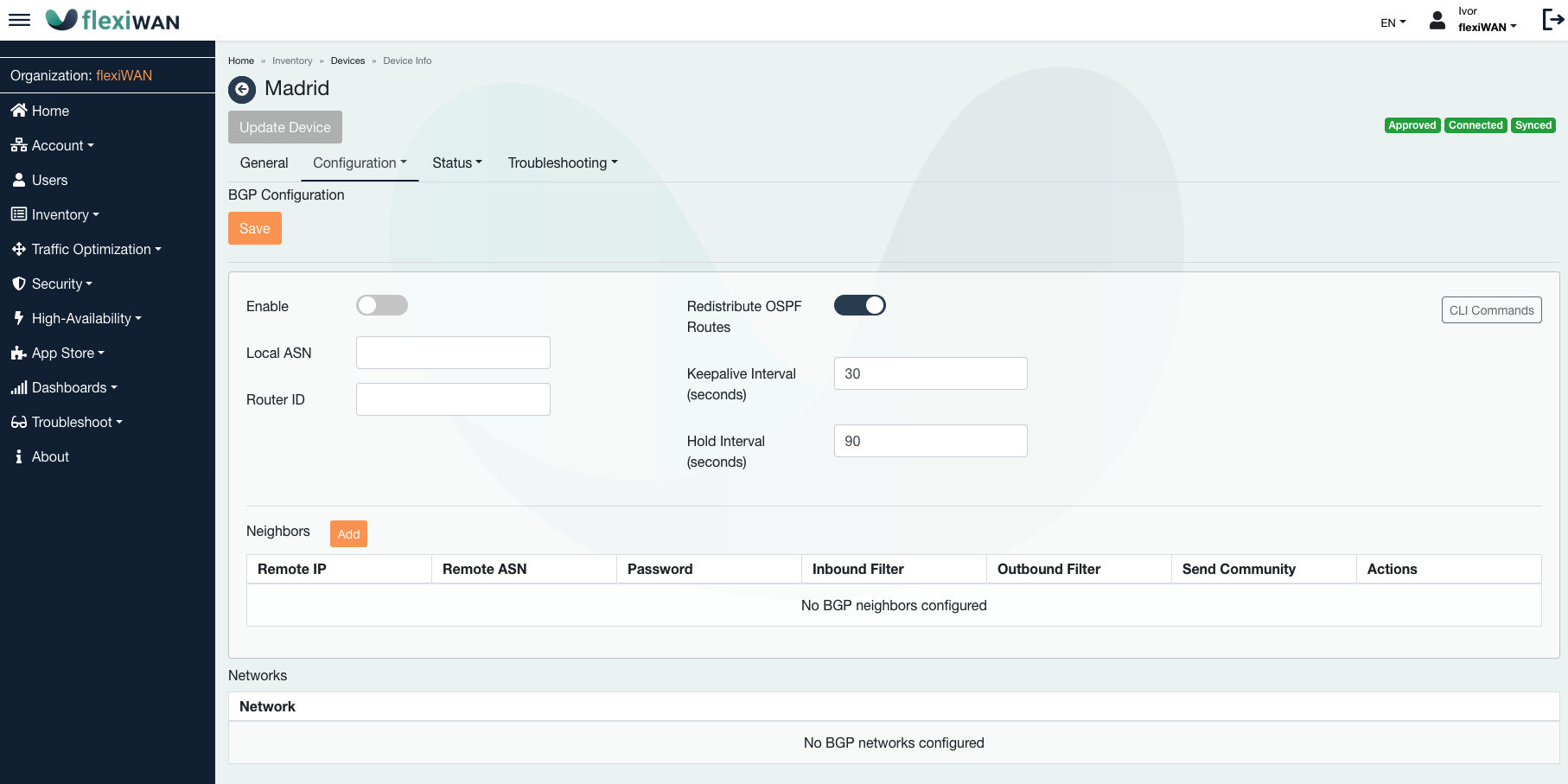1568x784 pixels.
Task: Click the hamburger menu icon
Action: (19, 20)
